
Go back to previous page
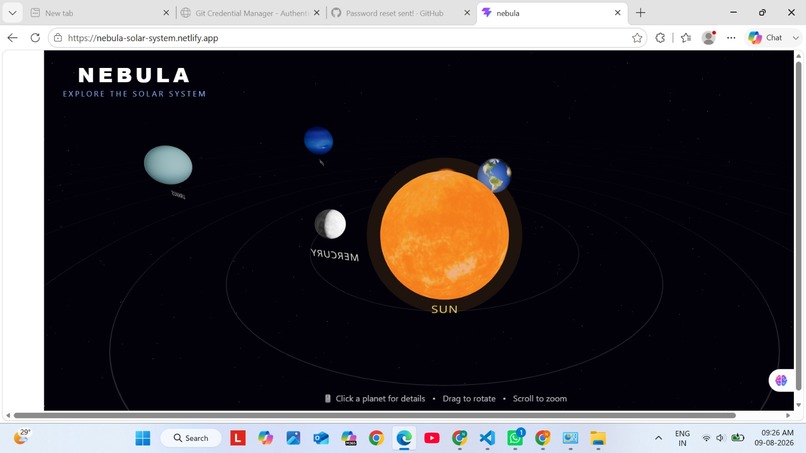click(12, 38)
